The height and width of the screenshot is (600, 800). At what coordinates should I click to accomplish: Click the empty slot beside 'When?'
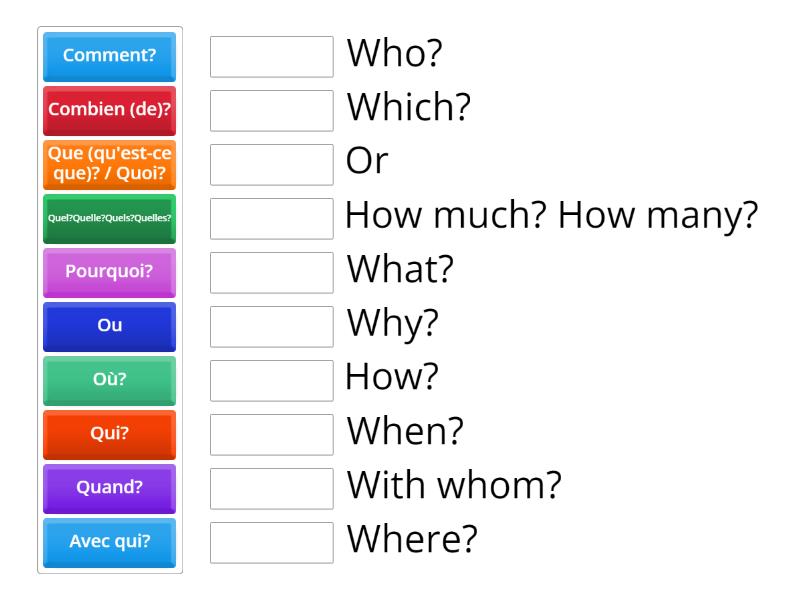pos(271,434)
